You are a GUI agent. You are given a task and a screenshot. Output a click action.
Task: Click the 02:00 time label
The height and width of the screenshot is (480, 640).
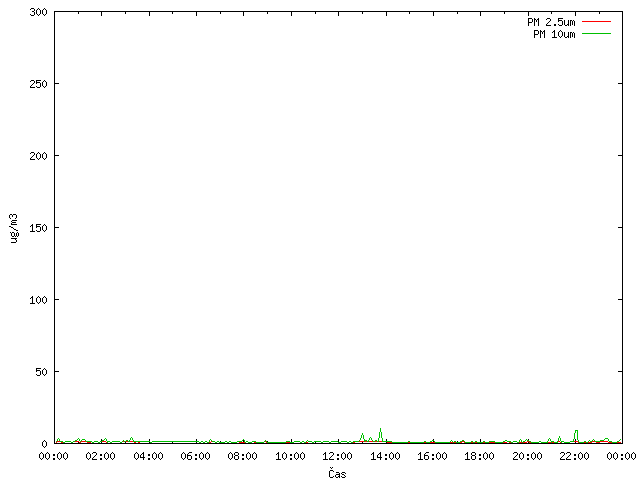[x=100, y=456]
